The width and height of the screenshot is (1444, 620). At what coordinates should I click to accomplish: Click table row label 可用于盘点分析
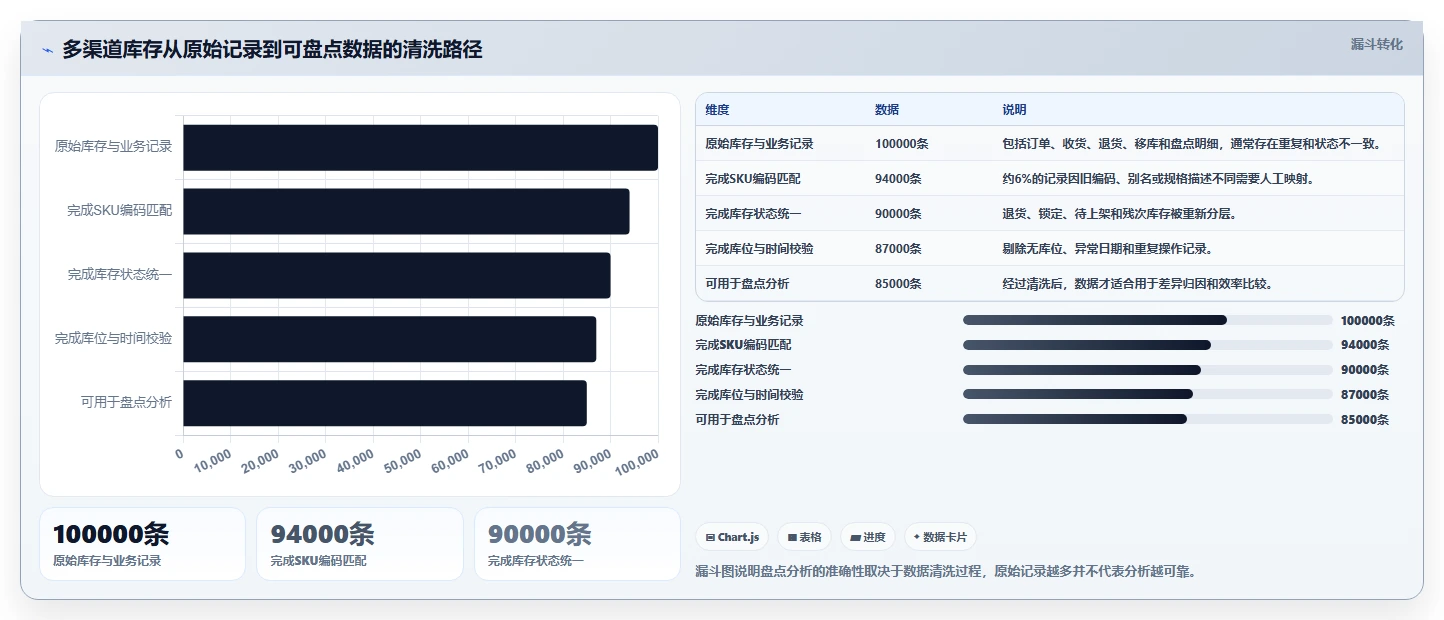747,284
